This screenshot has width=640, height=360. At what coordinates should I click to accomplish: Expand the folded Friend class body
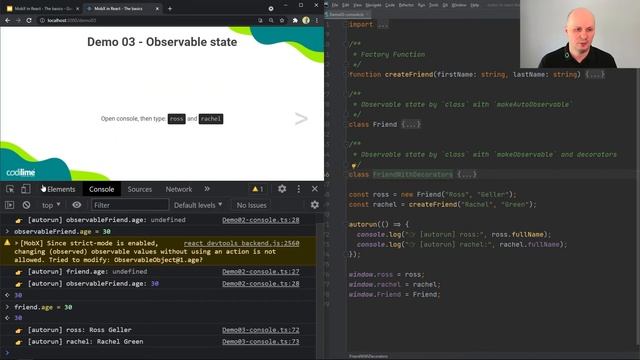click(411, 124)
